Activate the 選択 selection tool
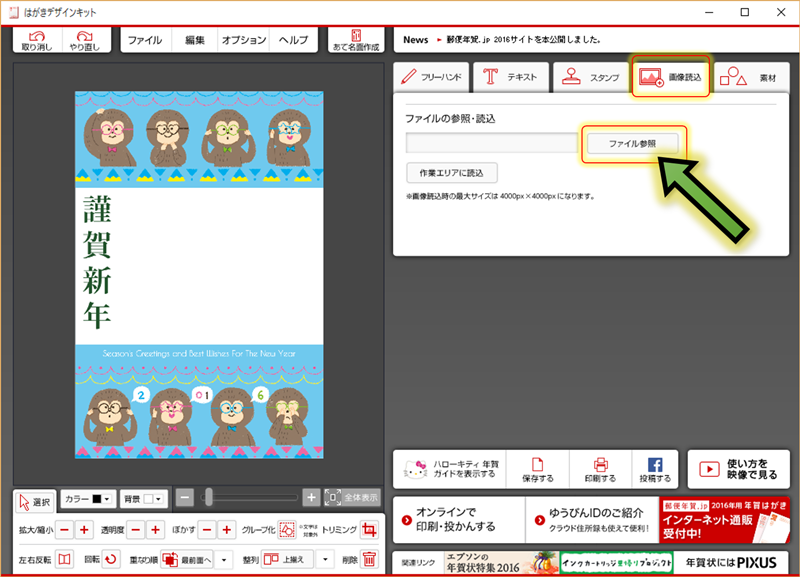Viewport: 800px width, 577px height. 35,501
